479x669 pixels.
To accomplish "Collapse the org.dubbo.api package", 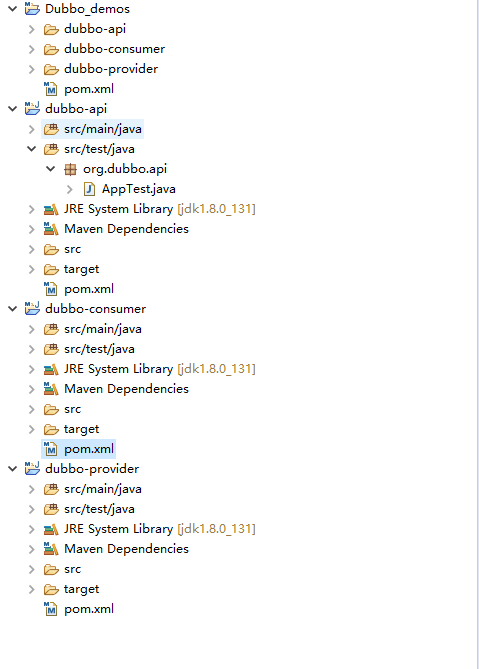I will tap(50, 169).
